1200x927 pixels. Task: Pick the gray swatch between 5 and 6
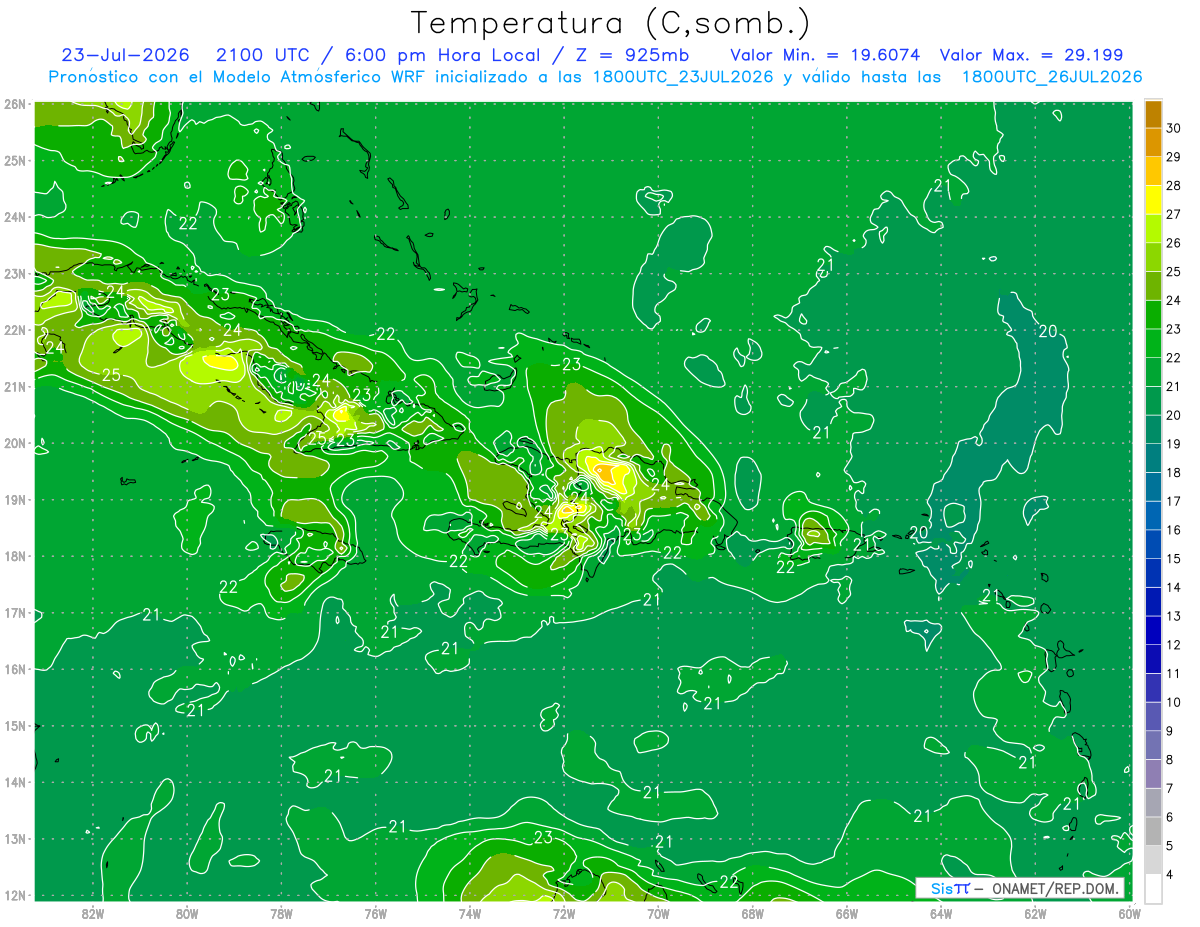click(1153, 830)
